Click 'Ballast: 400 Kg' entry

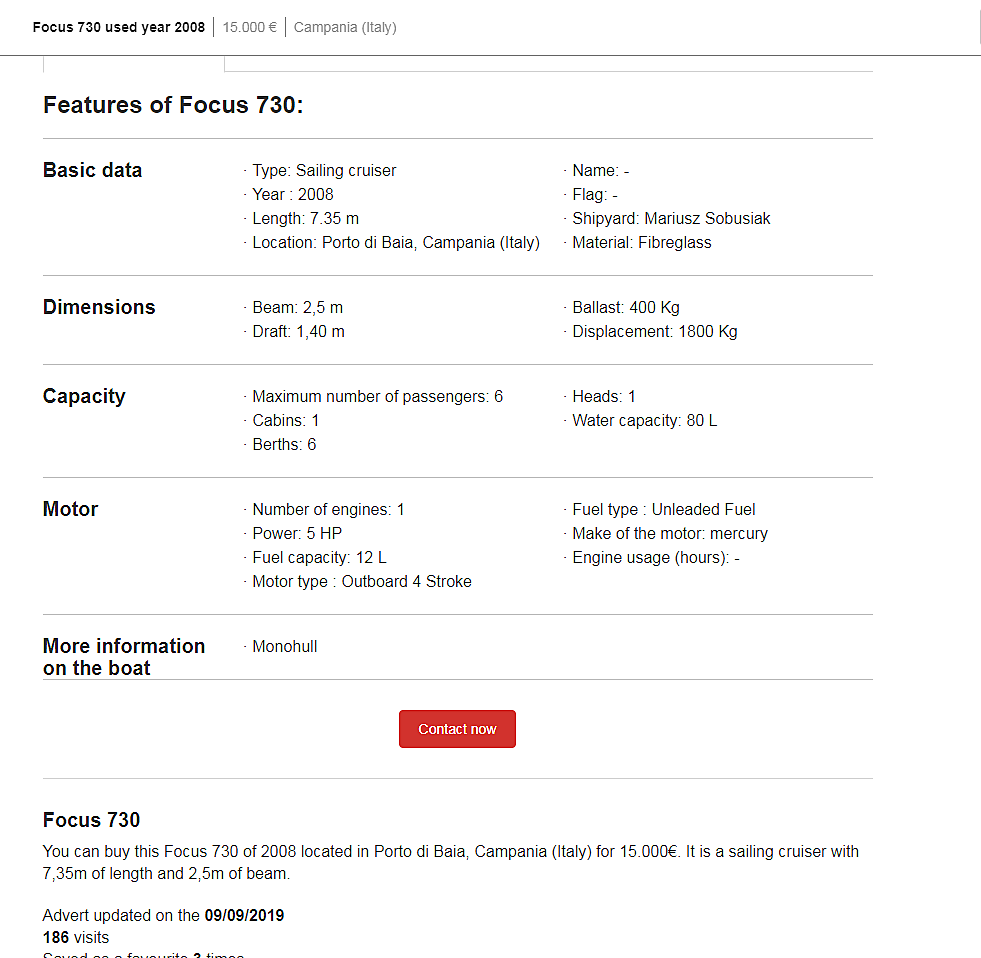(626, 308)
